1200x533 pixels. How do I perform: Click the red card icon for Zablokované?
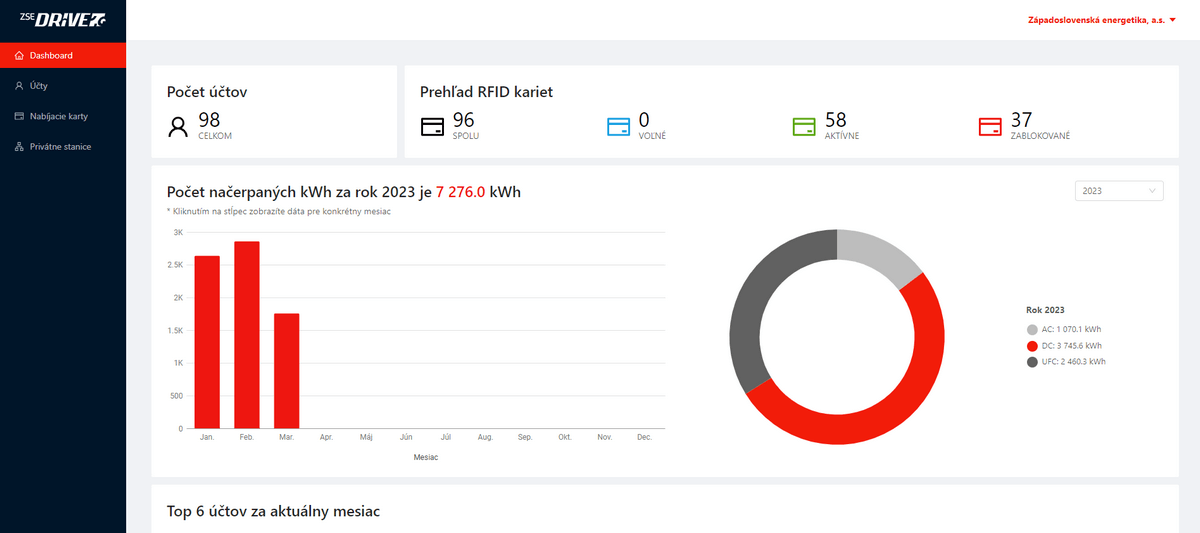991,127
